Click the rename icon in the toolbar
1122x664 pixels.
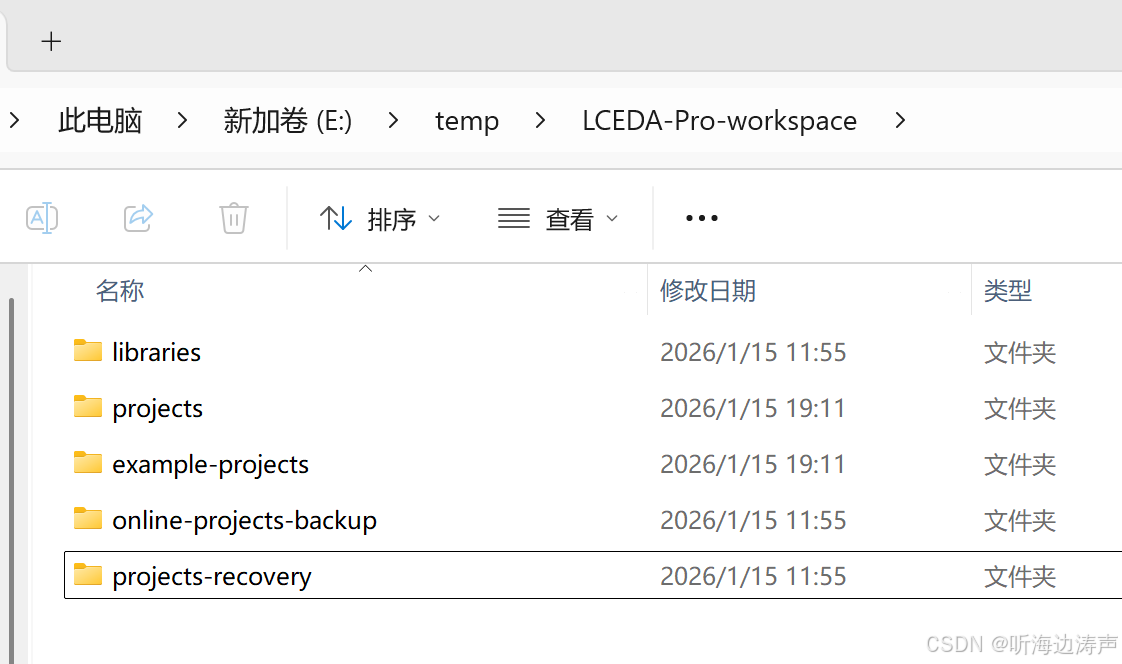click(42, 218)
